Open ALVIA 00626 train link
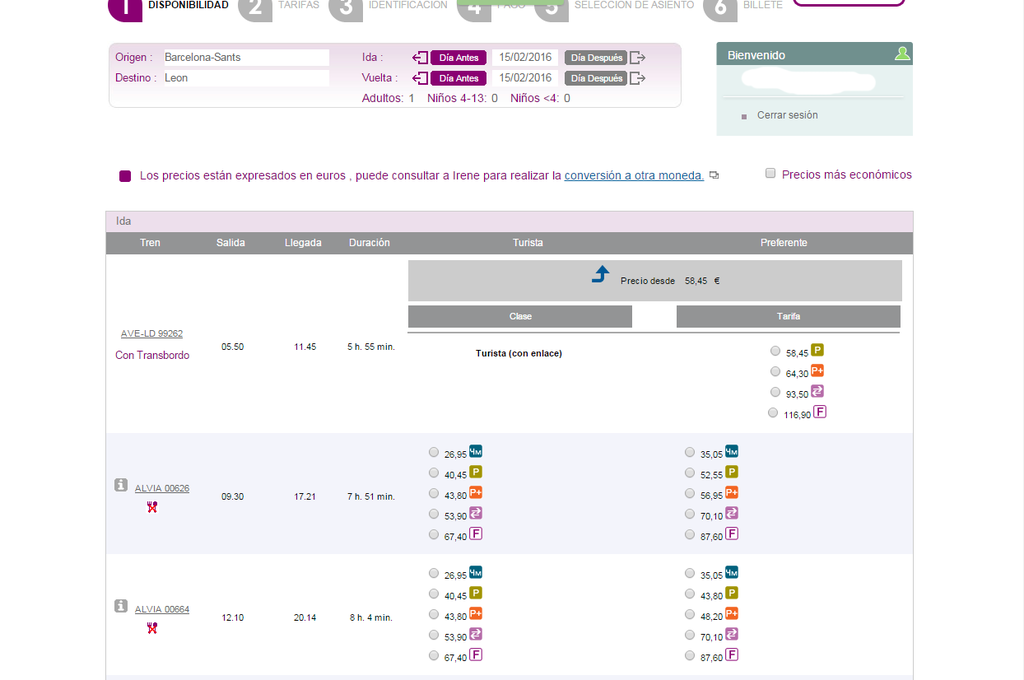 click(x=162, y=488)
